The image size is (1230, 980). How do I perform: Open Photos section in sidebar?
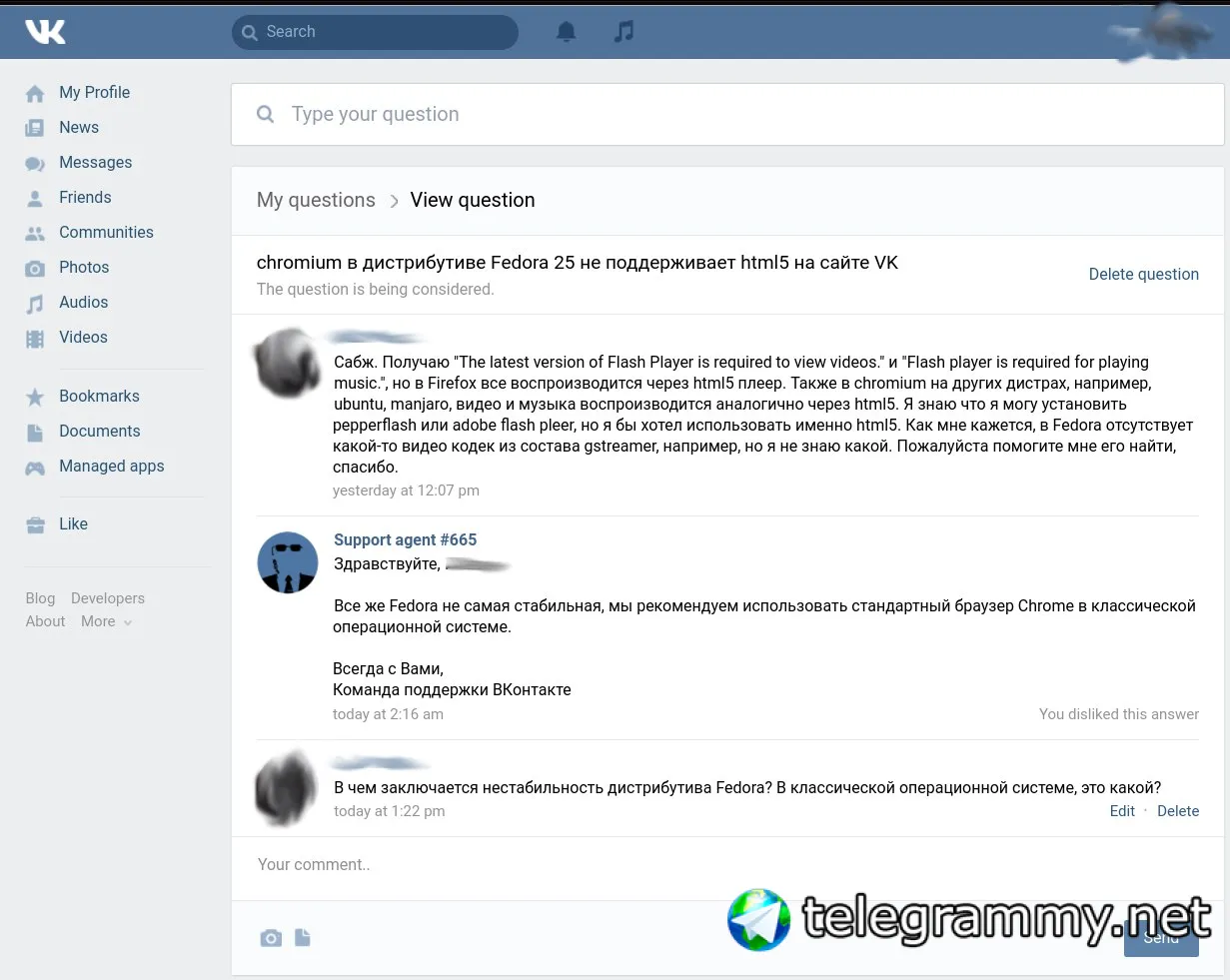coord(84,267)
